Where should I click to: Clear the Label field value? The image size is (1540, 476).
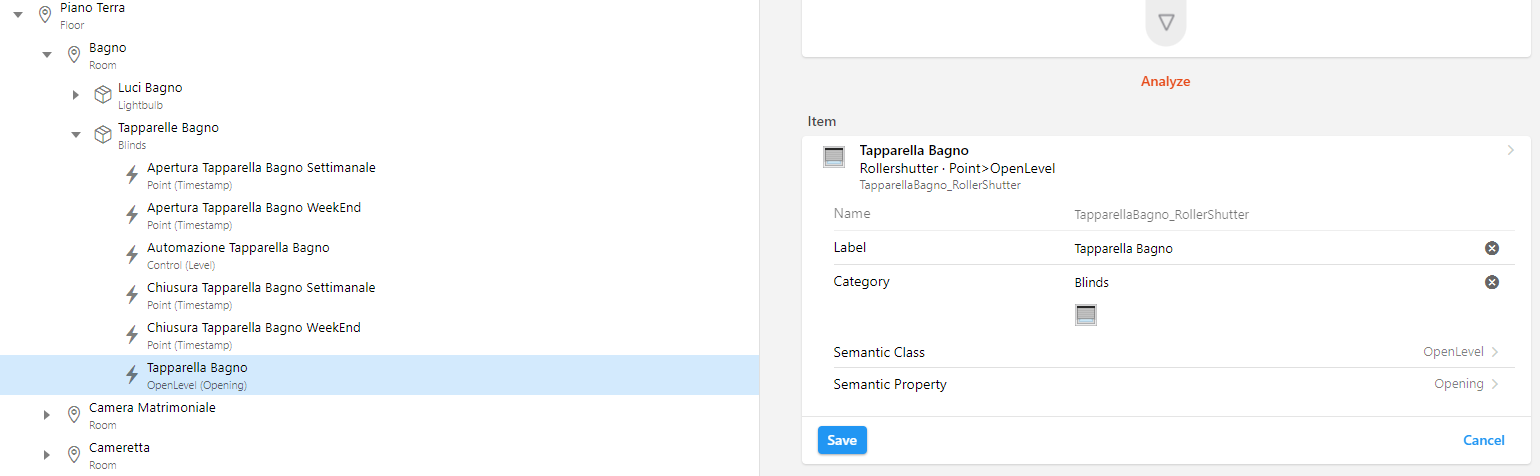[1491, 248]
